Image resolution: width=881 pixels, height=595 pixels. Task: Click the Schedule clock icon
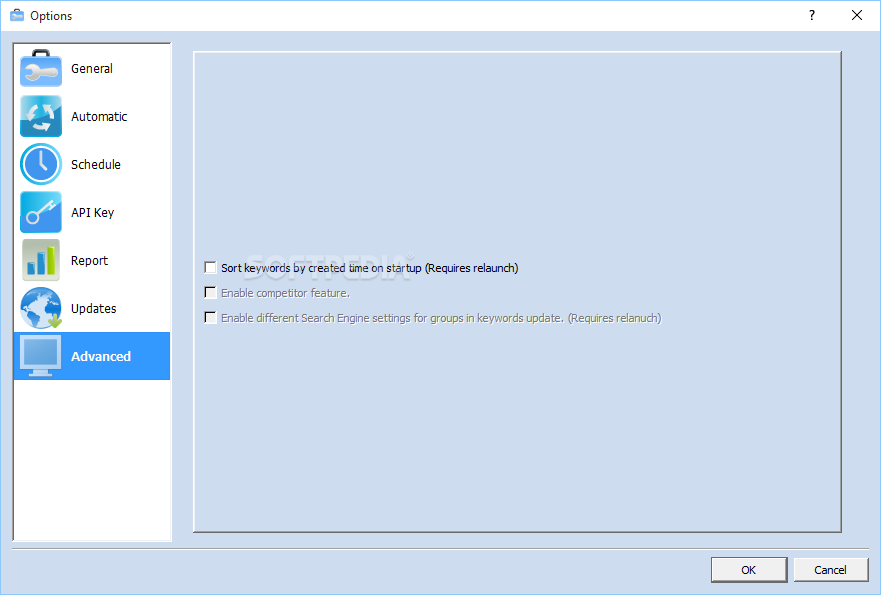[40, 164]
